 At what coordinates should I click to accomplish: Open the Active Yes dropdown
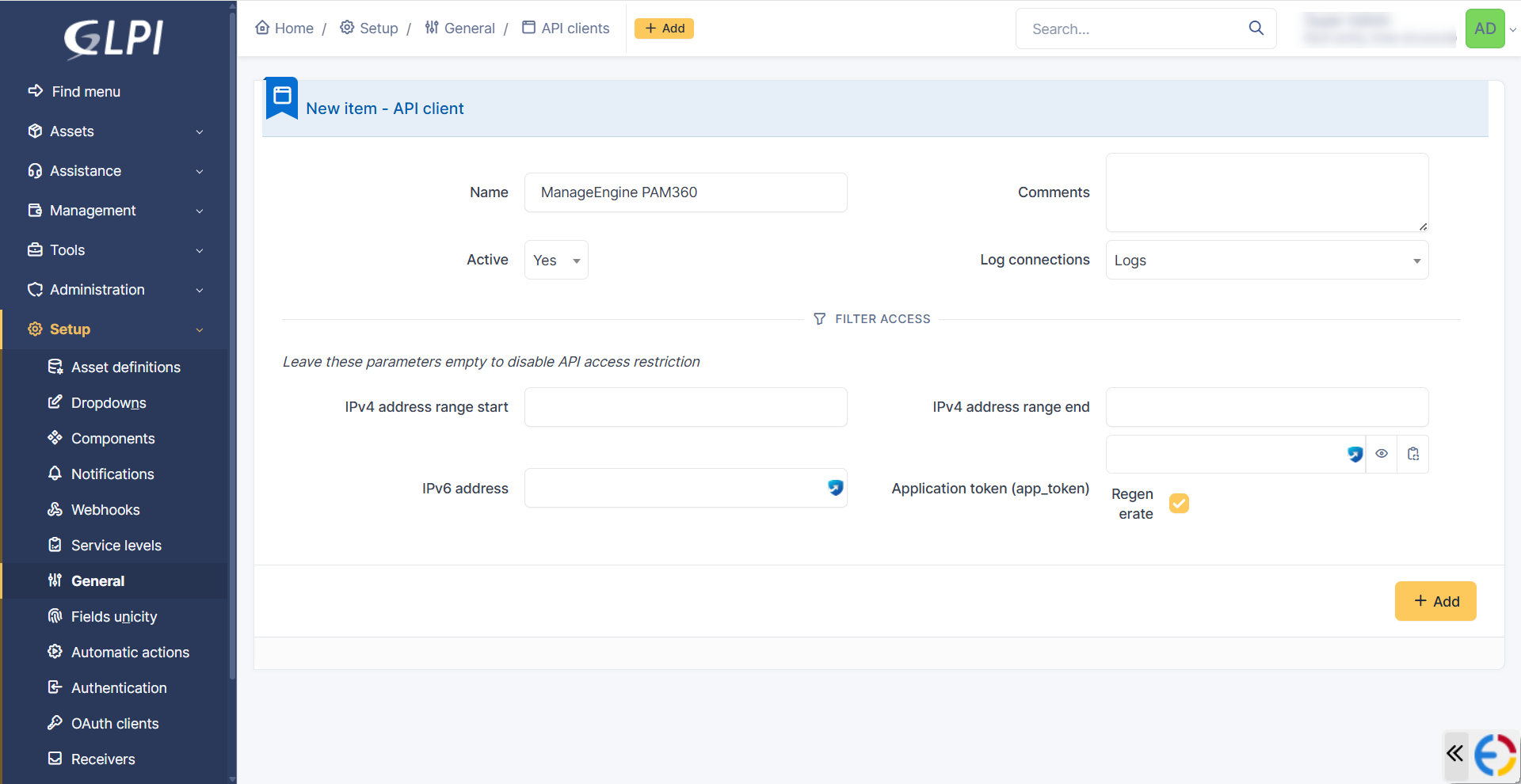tap(556, 260)
